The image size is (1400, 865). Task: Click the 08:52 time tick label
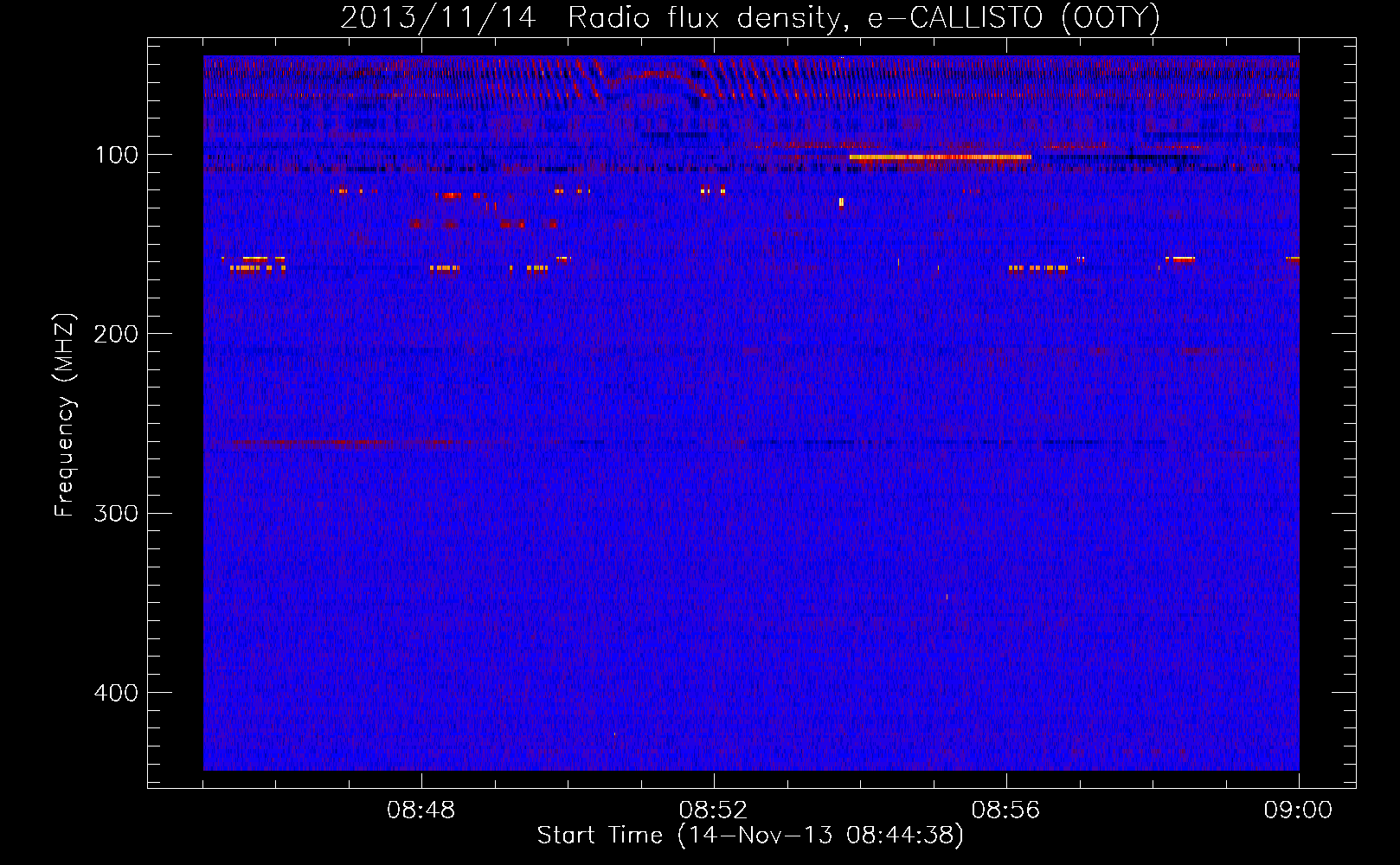pyautogui.click(x=714, y=811)
